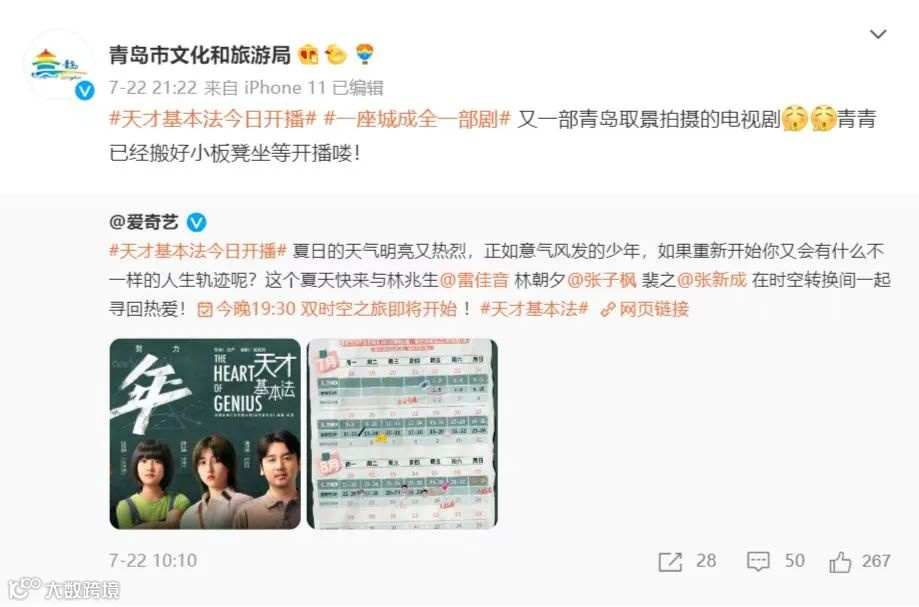This screenshot has height=607, width=919.
Task: Open the @雷佳音 mention
Action: (x=474, y=280)
